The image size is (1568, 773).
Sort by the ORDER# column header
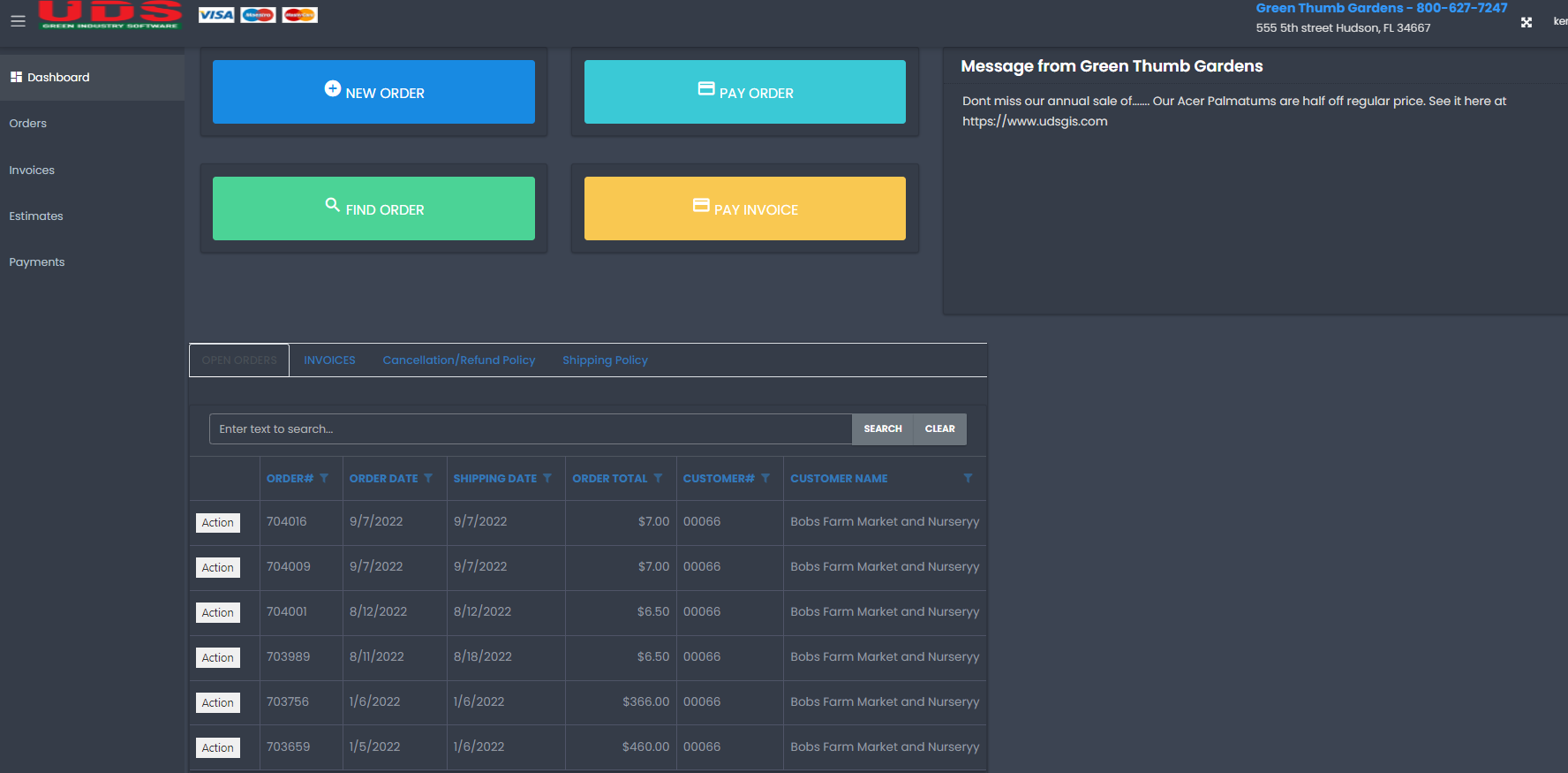290,479
